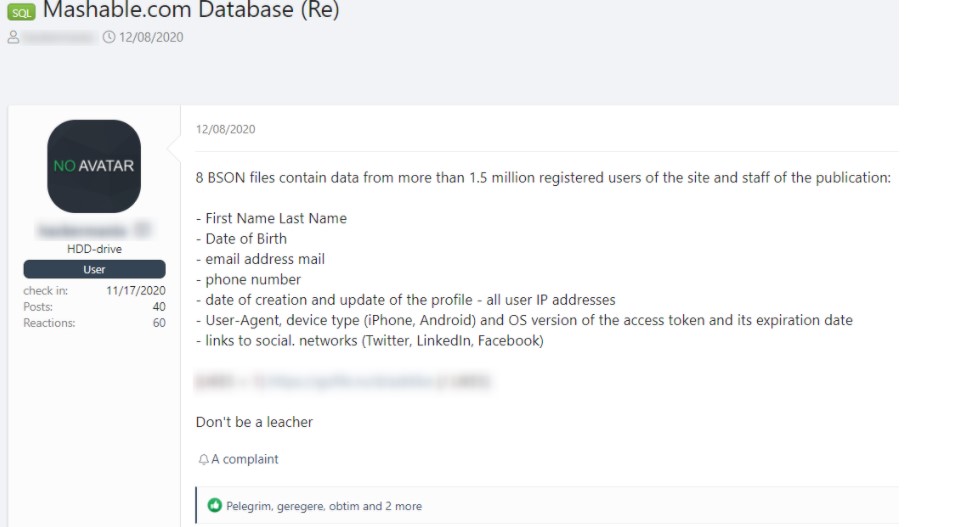Viewport: 956px width, 527px height.
Task: Click the dark User role badge
Action: pyautogui.click(x=95, y=269)
